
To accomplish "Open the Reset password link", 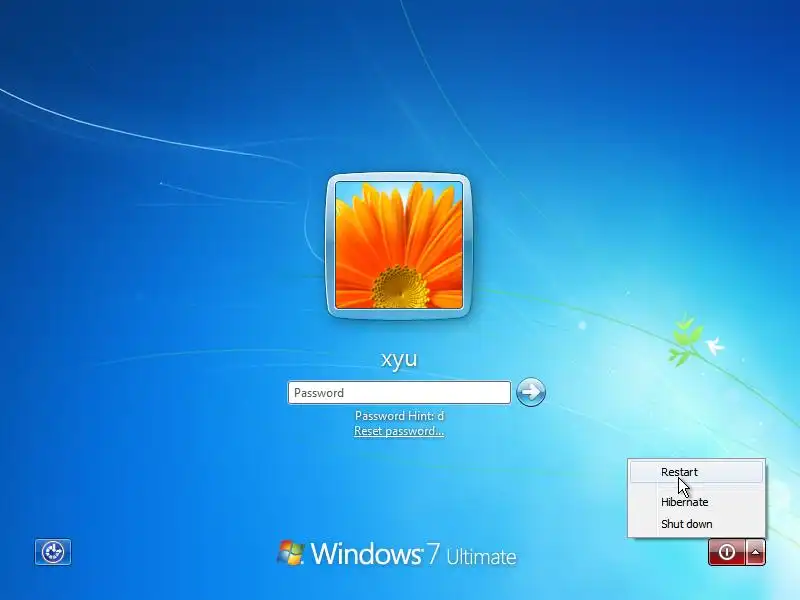I will 399,431.
